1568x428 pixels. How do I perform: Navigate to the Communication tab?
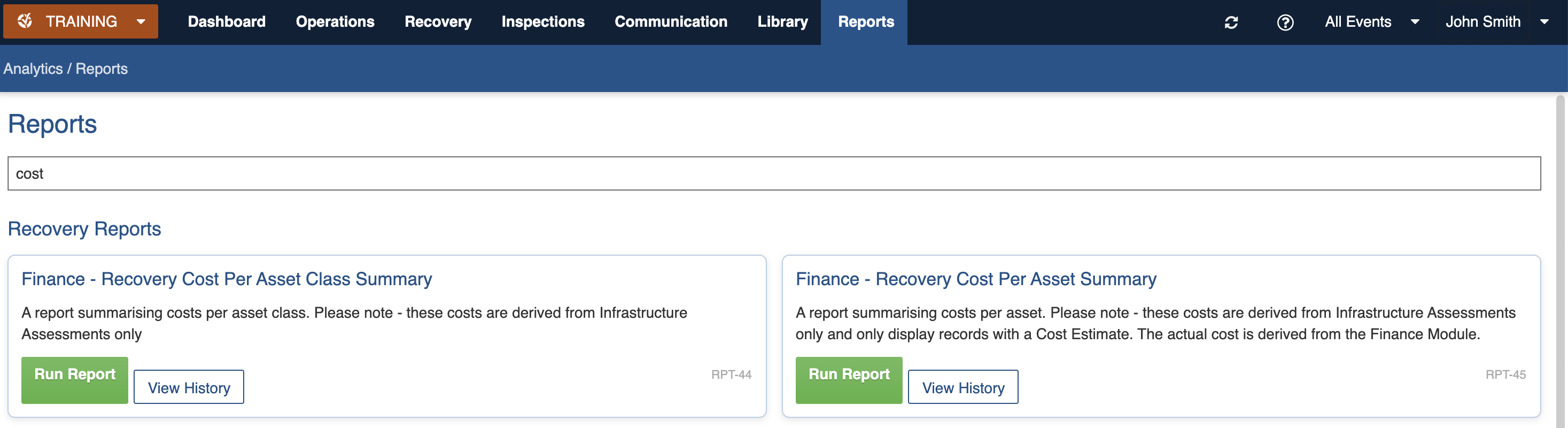(670, 22)
